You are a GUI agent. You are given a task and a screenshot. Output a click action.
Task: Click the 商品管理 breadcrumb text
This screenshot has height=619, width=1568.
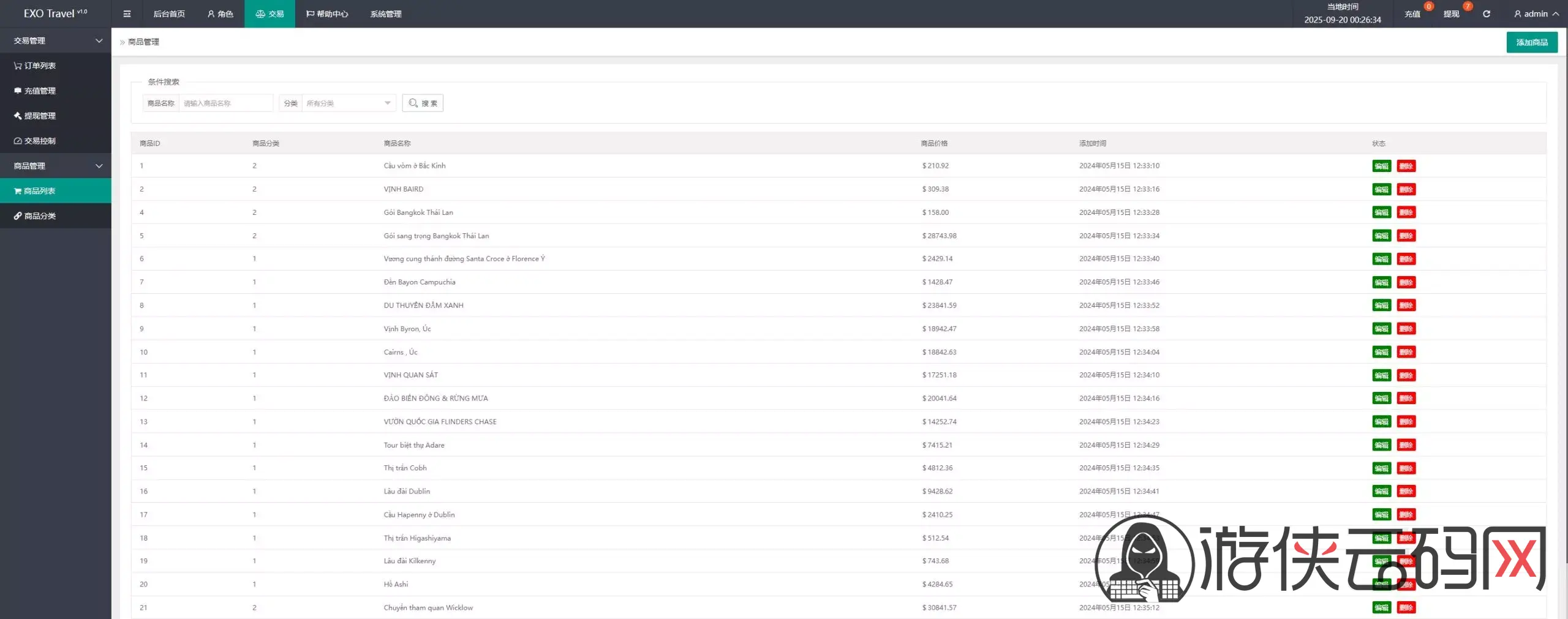pos(143,42)
